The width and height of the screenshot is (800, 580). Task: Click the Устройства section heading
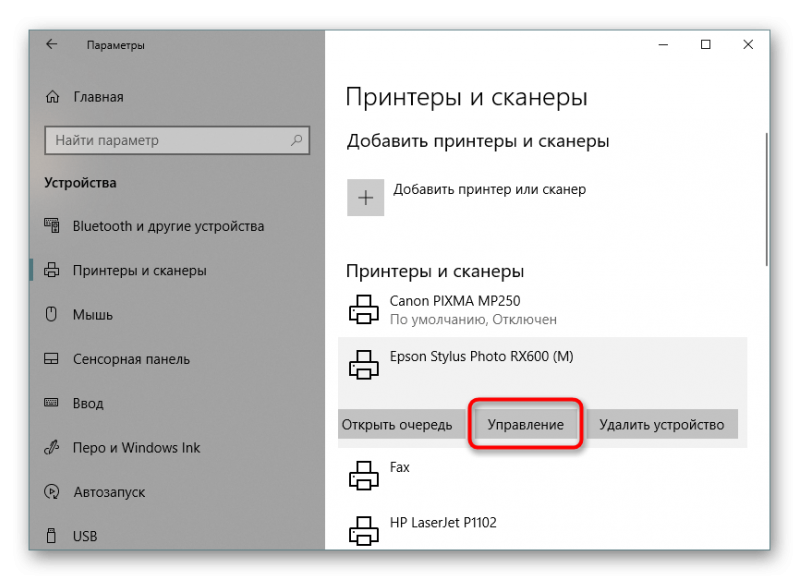coord(80,183)
